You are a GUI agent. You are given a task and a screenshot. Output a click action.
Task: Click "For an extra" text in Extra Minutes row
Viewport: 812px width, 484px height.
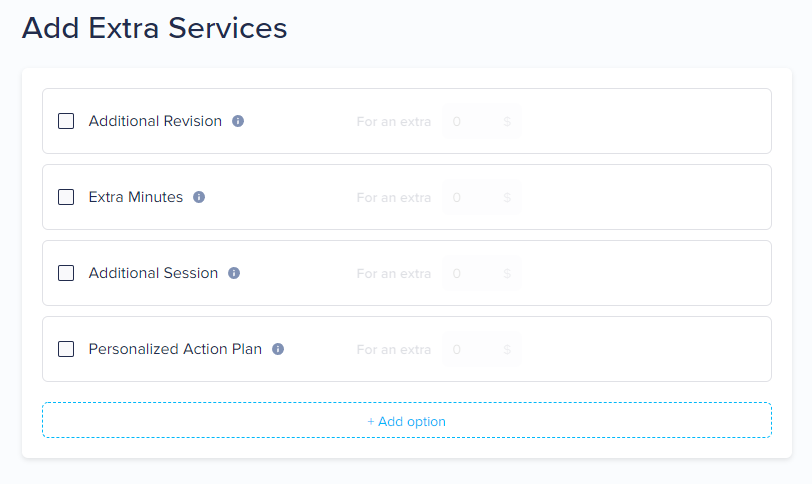click(x=394, y=198)
